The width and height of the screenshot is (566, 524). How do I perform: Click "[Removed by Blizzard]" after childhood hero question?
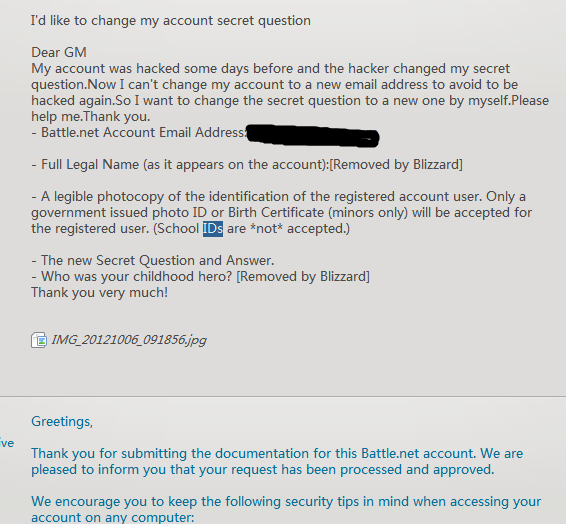coord(303,277)
